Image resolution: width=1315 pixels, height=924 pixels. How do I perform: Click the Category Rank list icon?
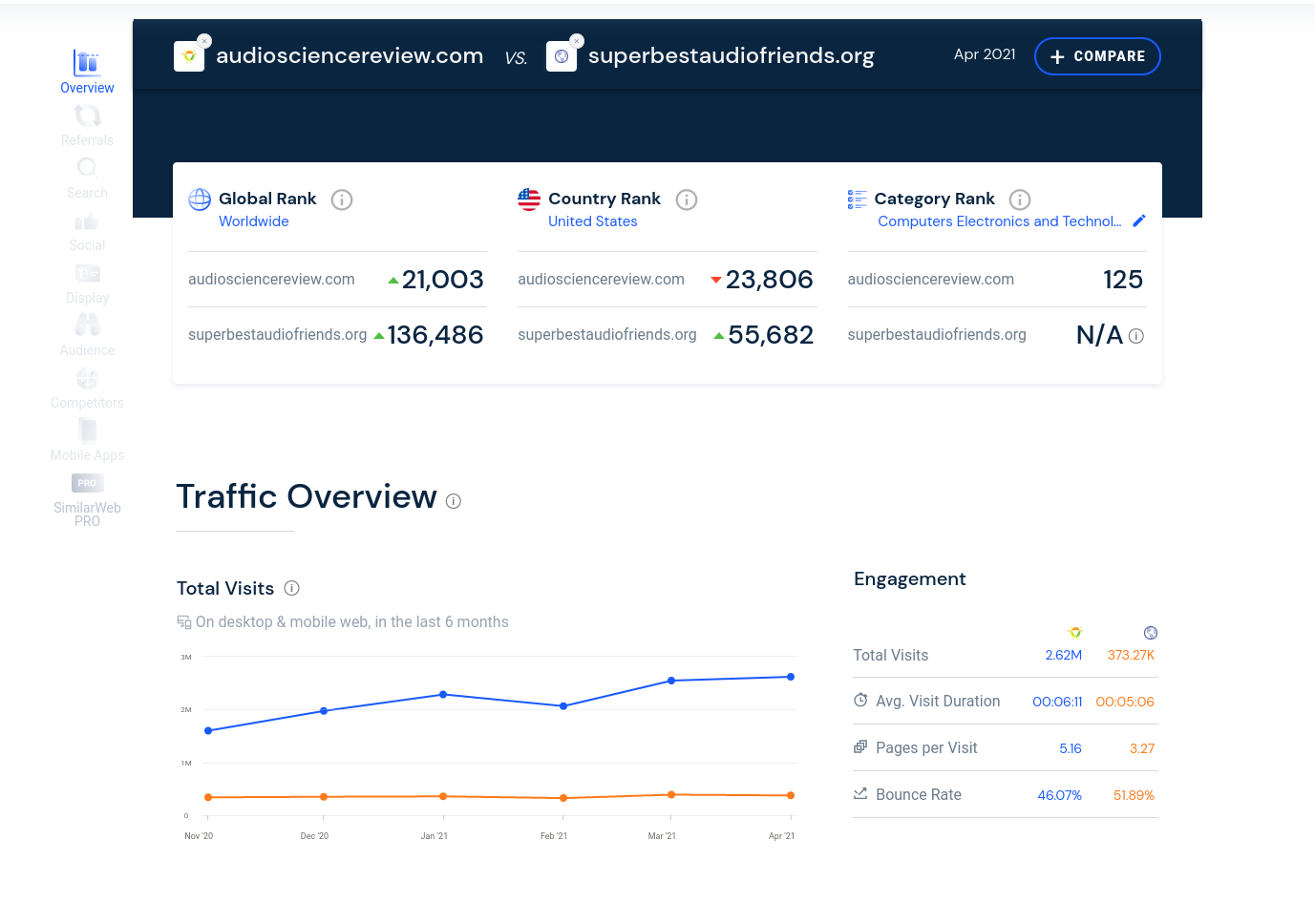pyautogui.click(x=858, y=199)
